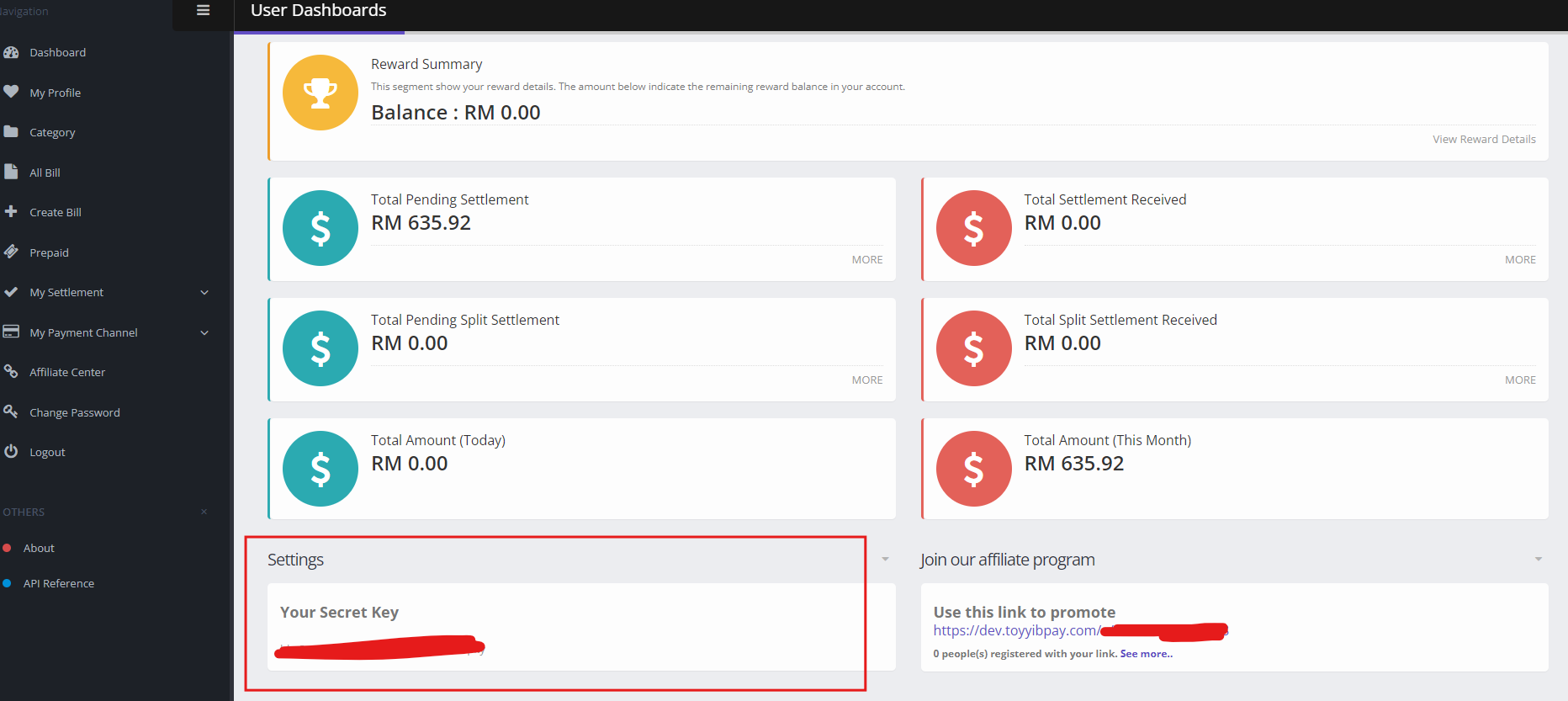Image resolution: width=1568 pixels, height=701 pixels.
Task: Collapse the Settings panel arrow
Action: 885,560
